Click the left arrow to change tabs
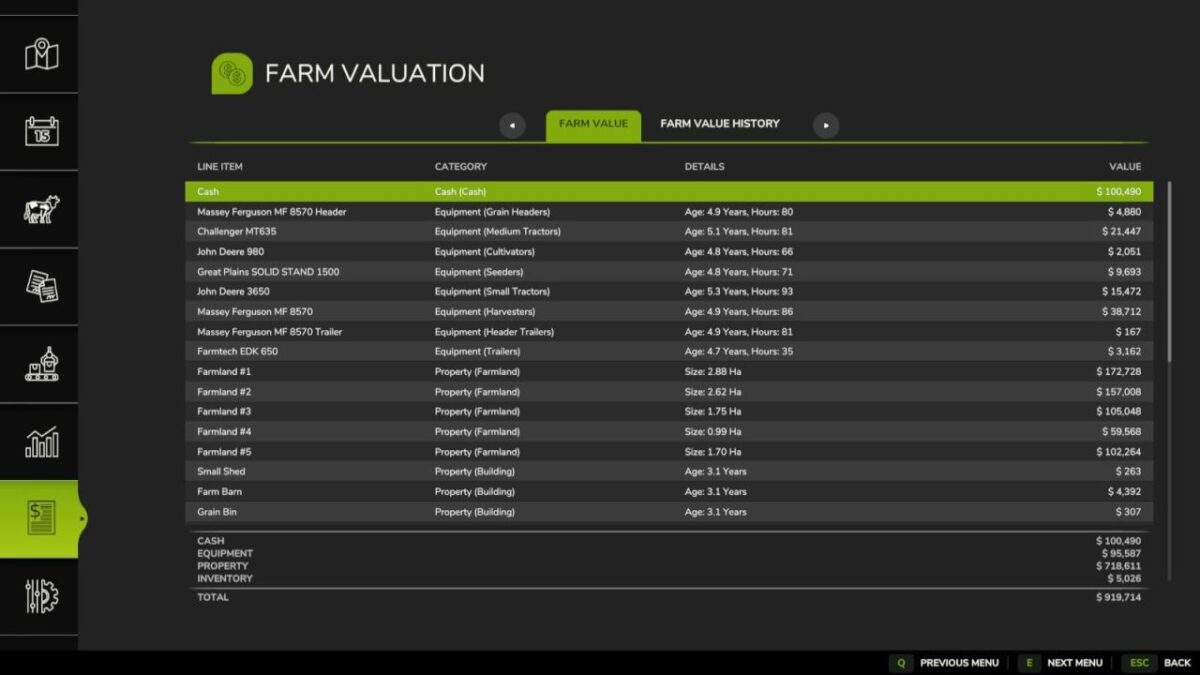Screen dimensions: 1200x675 (x=512, y=124)
